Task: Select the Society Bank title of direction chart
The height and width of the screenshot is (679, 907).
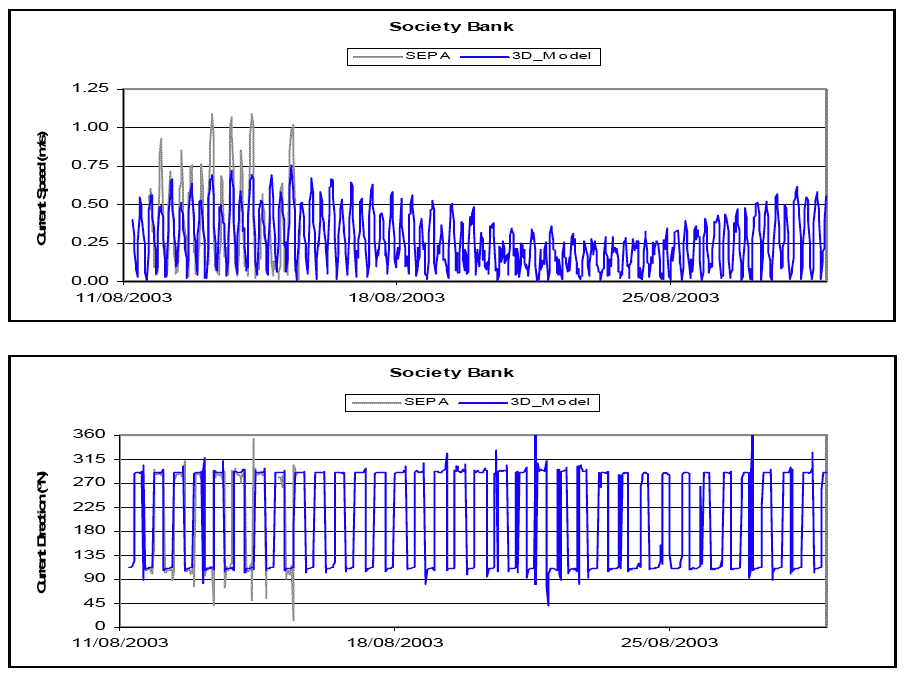Action: pos(452,373)
